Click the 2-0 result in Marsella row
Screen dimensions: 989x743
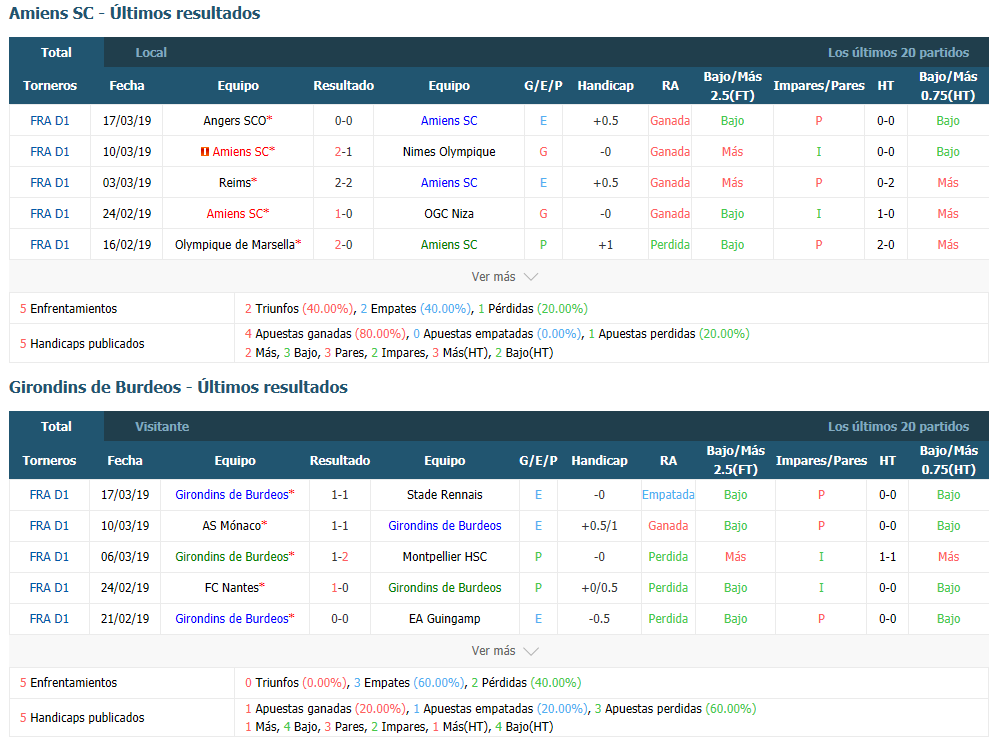point(344,244)
